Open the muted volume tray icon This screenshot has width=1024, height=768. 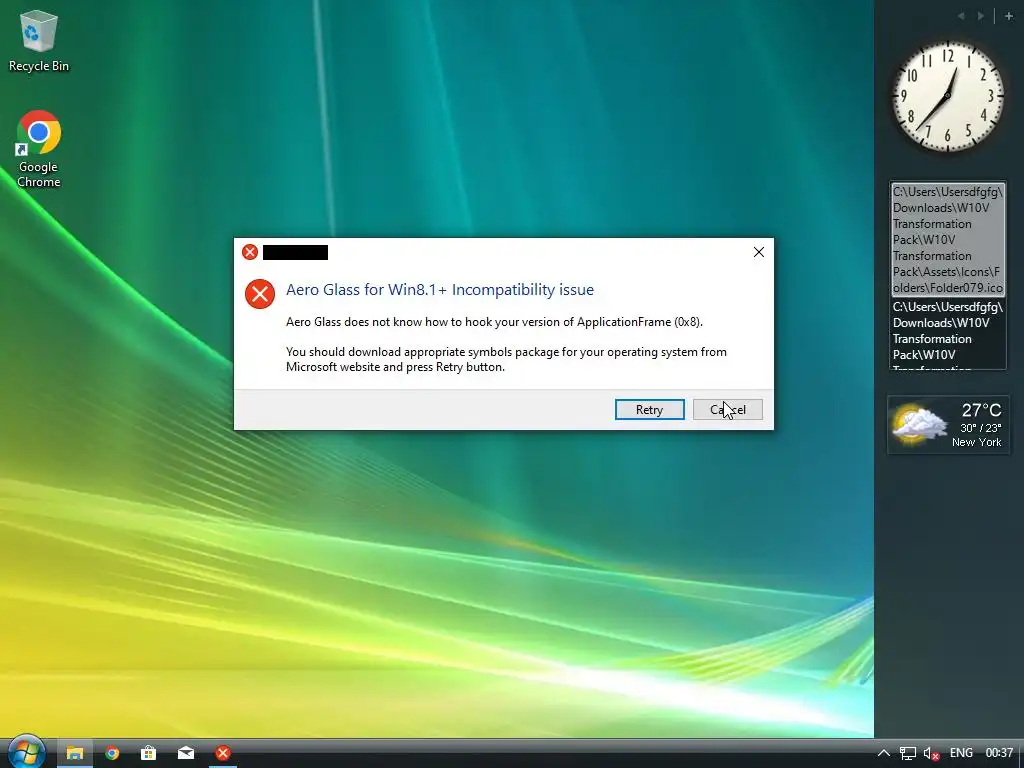[x=932, y=753]
